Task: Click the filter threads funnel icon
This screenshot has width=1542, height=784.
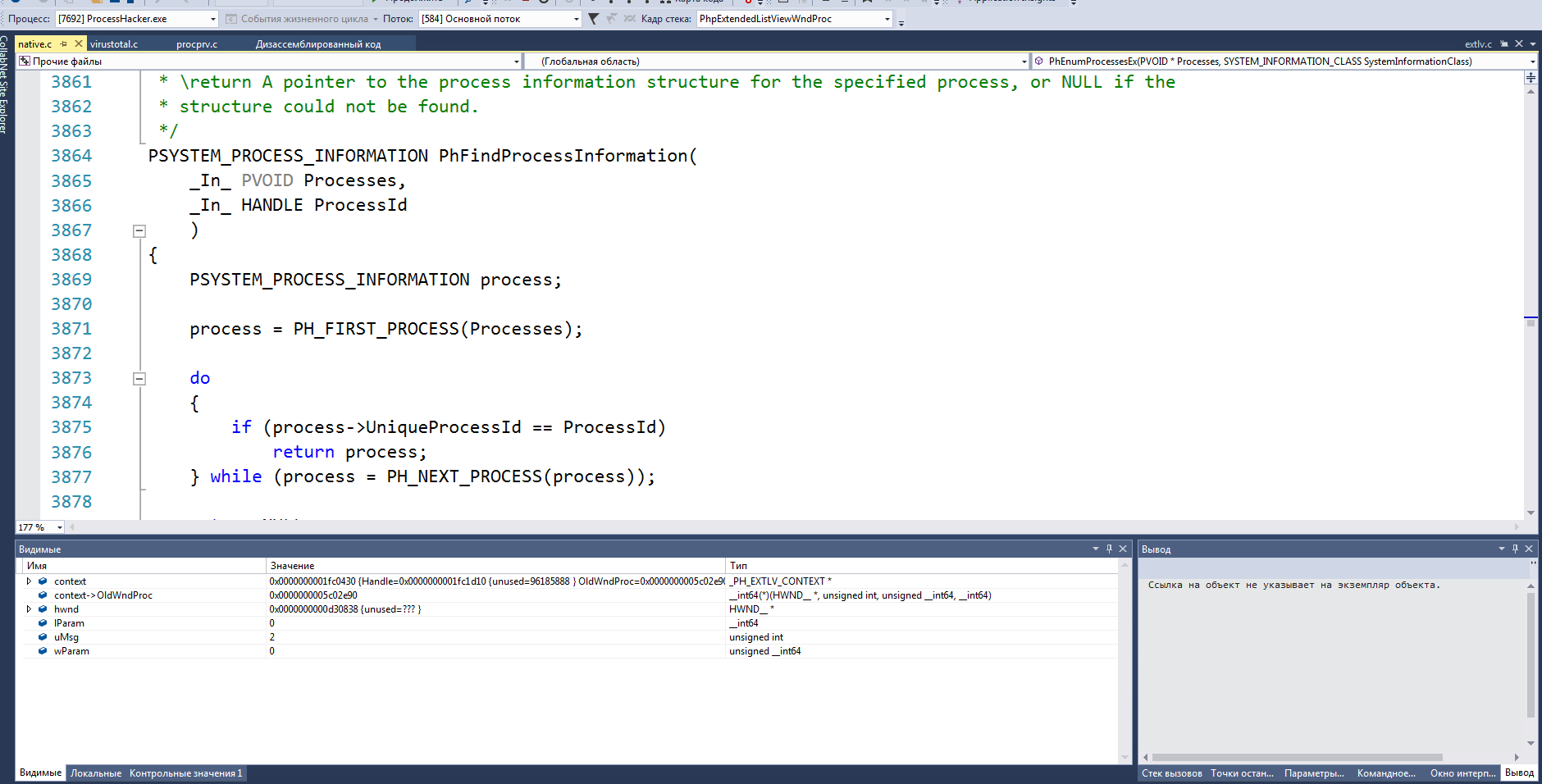Action: [x=593, y=18]
